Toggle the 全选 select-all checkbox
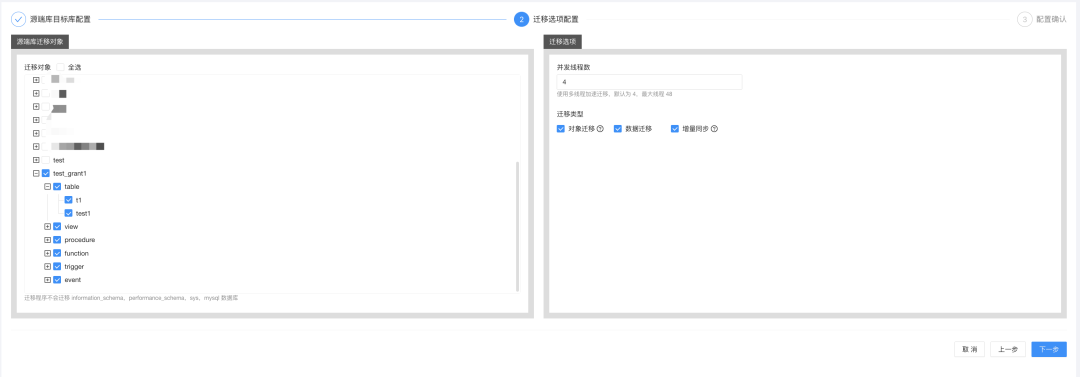This screenshot has width=1080, height=377. point(61,68)
